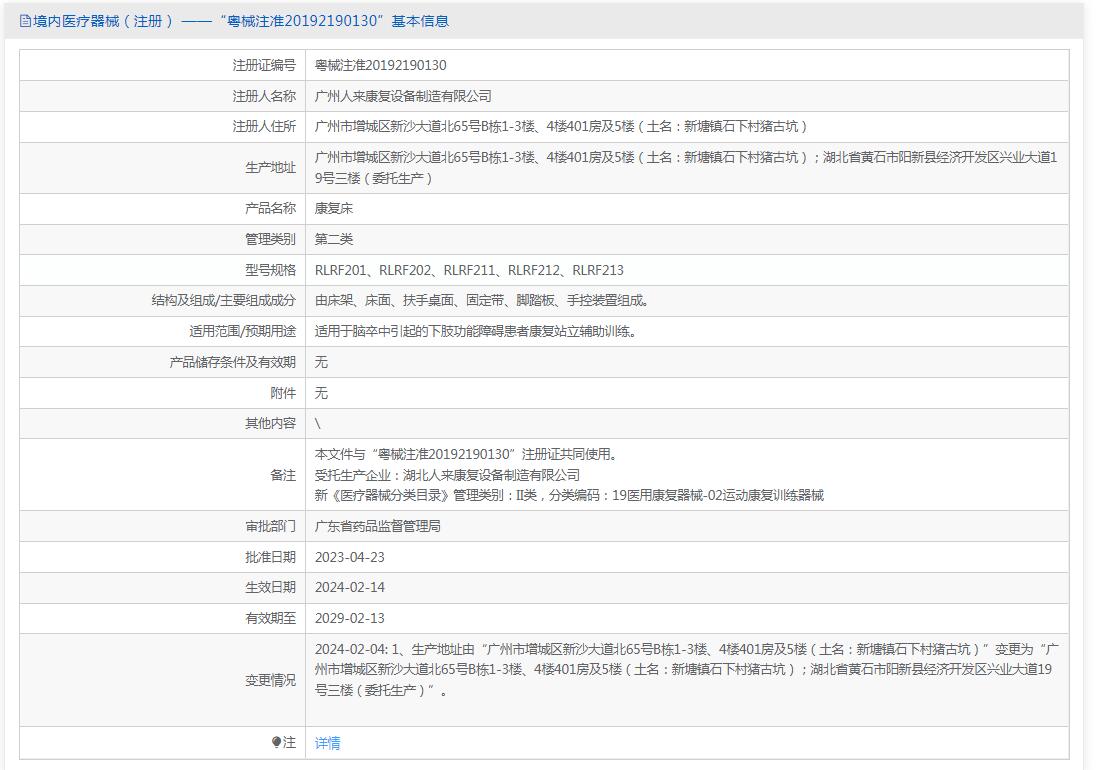1111x770 pixels.
Task: Click the date 2024-02-14
Action: pyautogui.click(x=349, y=587)
